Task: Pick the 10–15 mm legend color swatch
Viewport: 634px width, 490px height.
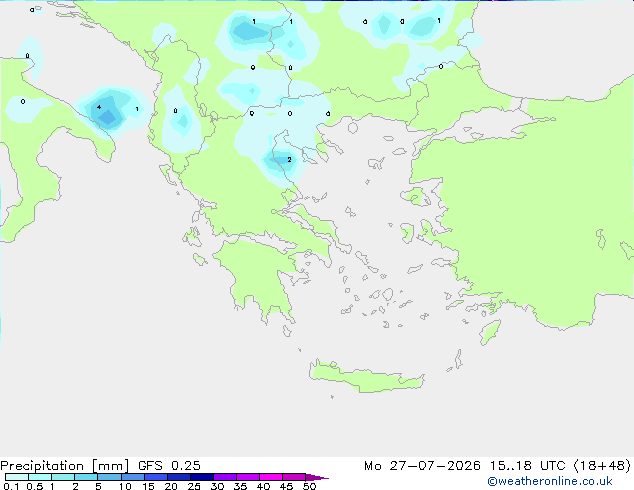Action: [x=133, y=477]
